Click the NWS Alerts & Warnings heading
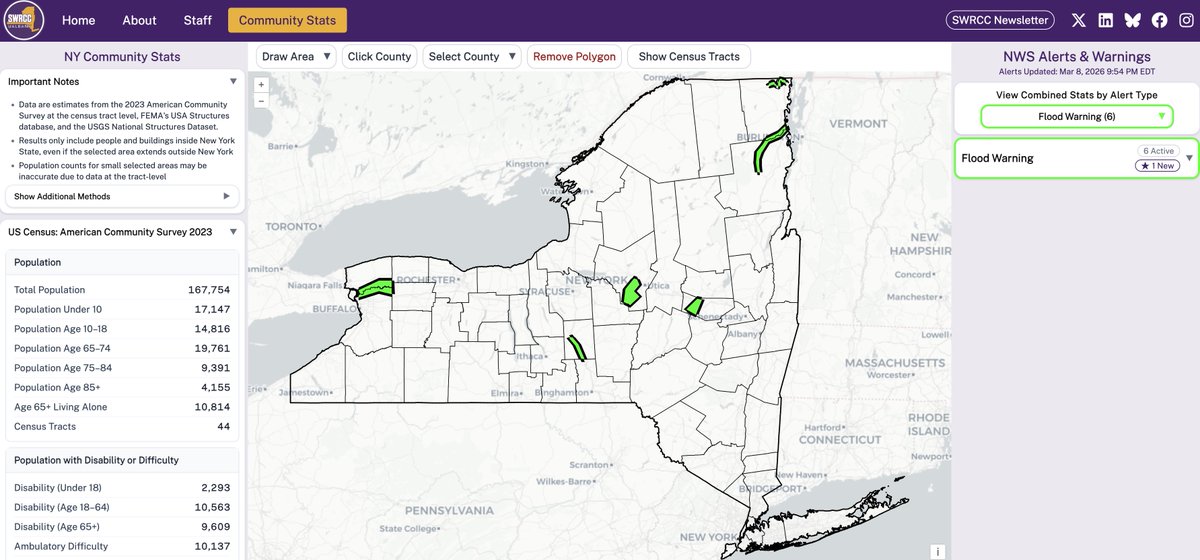Viewport: 1200px width, 560px height. coord(1076,57)
